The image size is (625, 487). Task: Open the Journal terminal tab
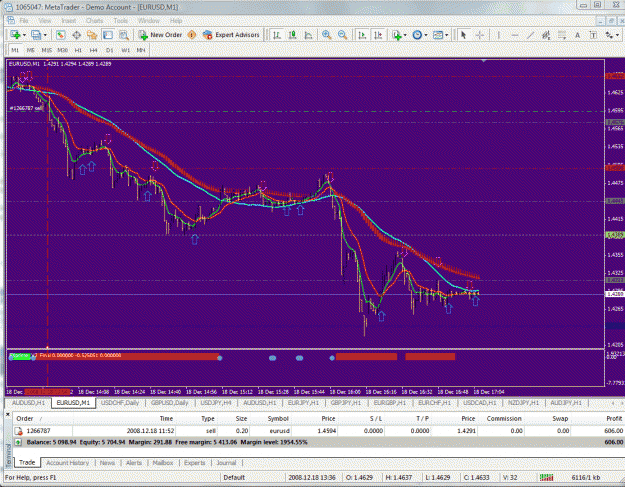click(x=226, y=463)
